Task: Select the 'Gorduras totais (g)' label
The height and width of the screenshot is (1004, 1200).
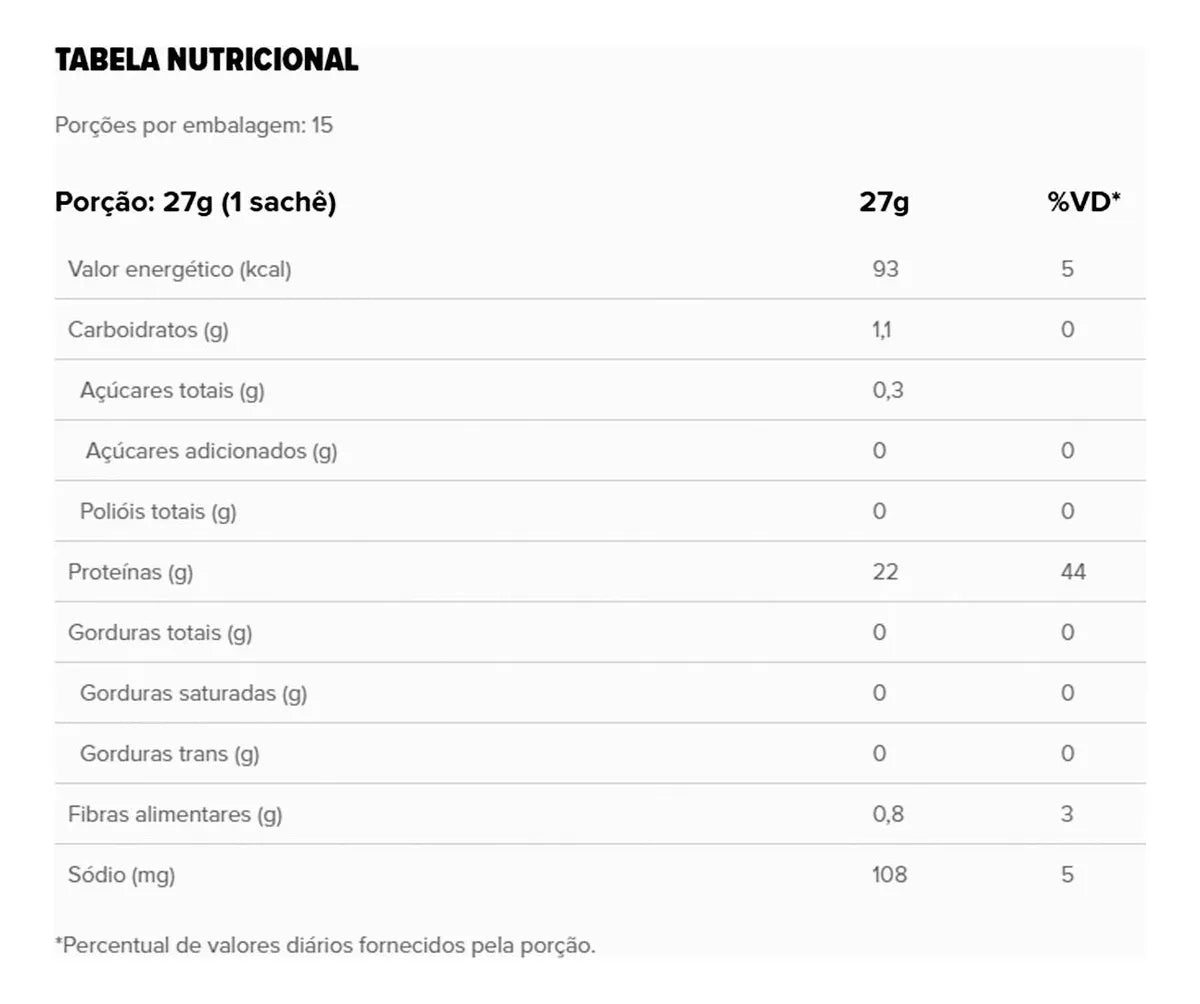Action: click(x=160, y=633)
